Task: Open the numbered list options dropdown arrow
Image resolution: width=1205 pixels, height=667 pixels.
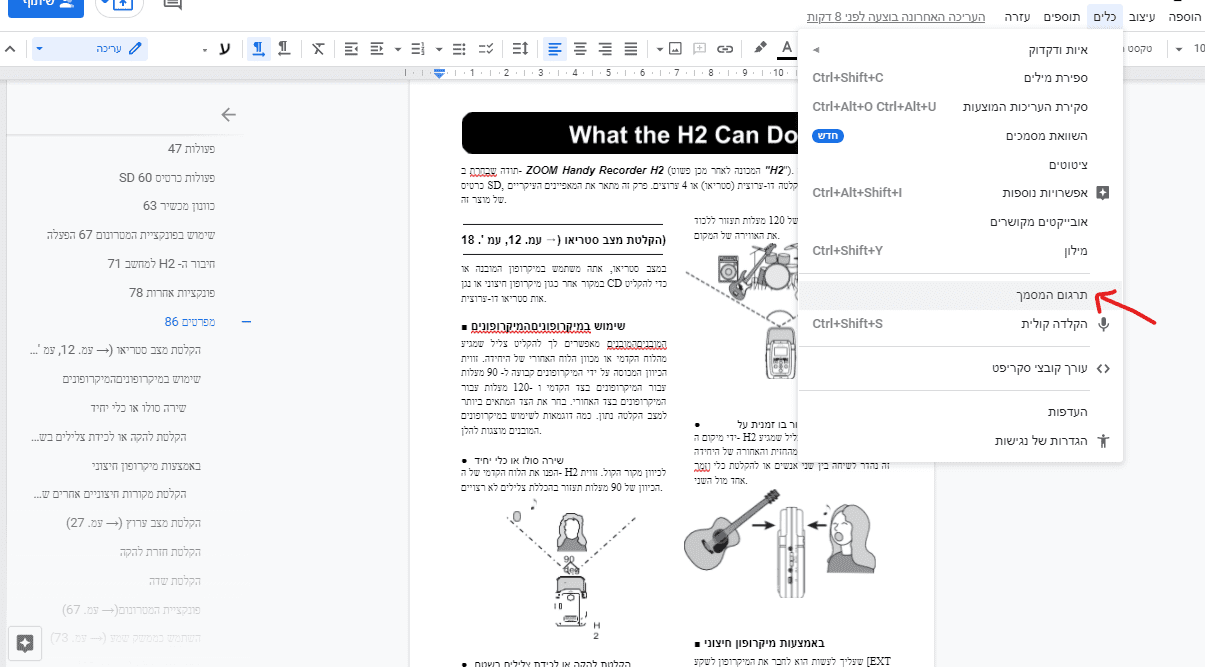Action: coord(398,48)
